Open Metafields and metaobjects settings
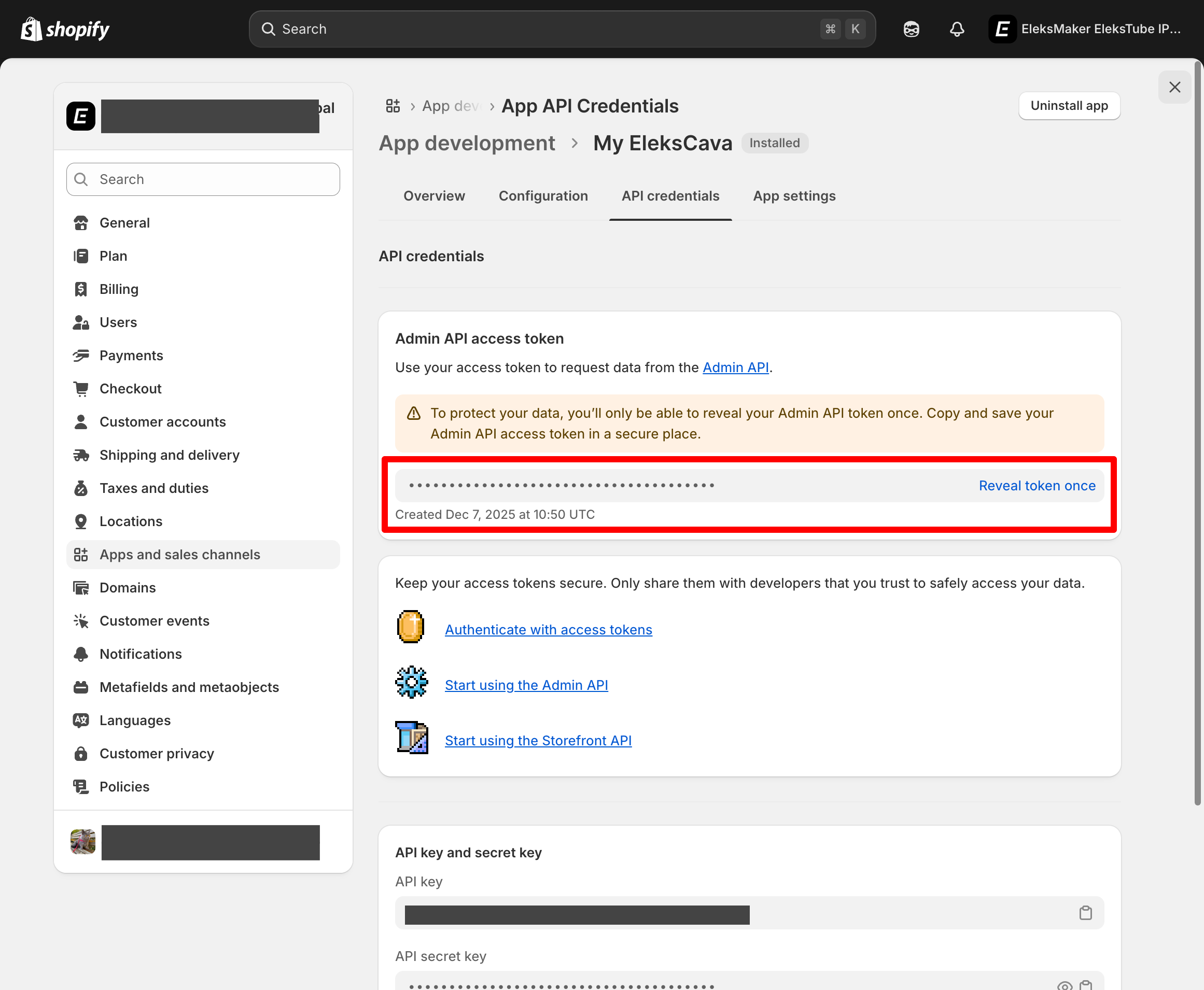 [189, 687]
